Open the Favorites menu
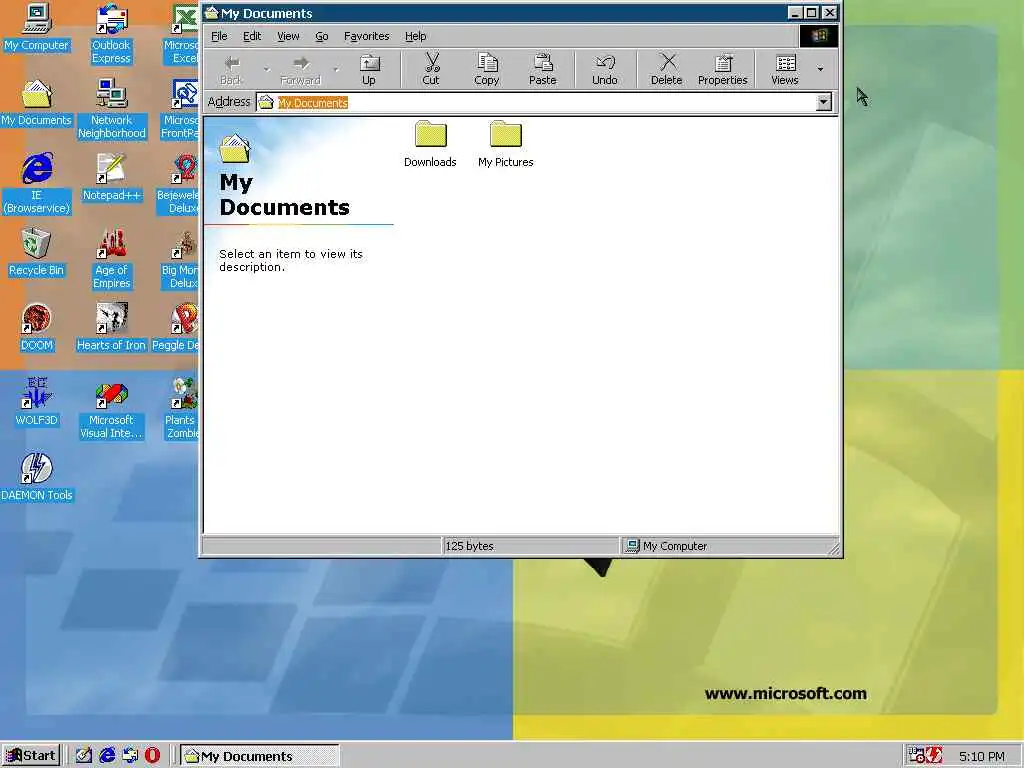The image size is (1024, 768). [x=366, y=36]
